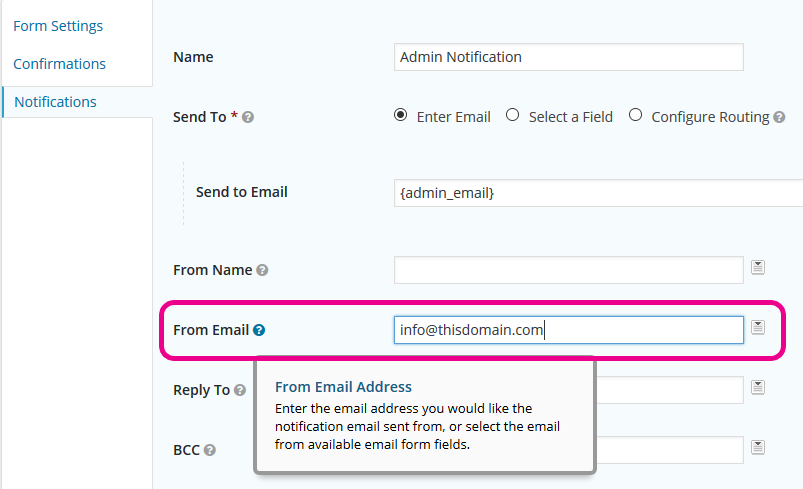Open merge tag picker beside From Name
Screen dimensions: 803x489
[758, 267]
